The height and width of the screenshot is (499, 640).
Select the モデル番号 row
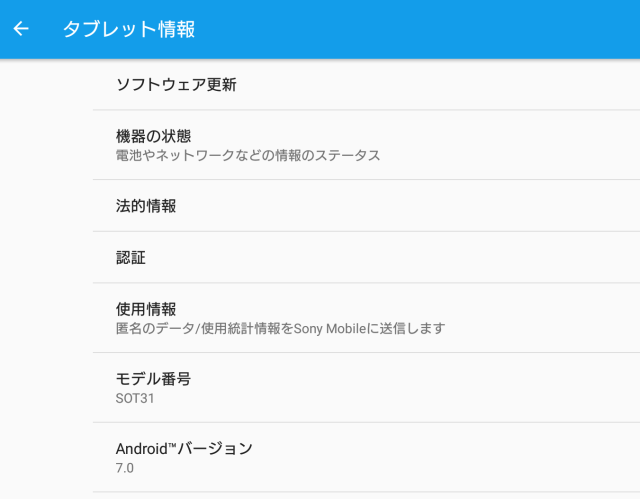[x=366, y=388]
